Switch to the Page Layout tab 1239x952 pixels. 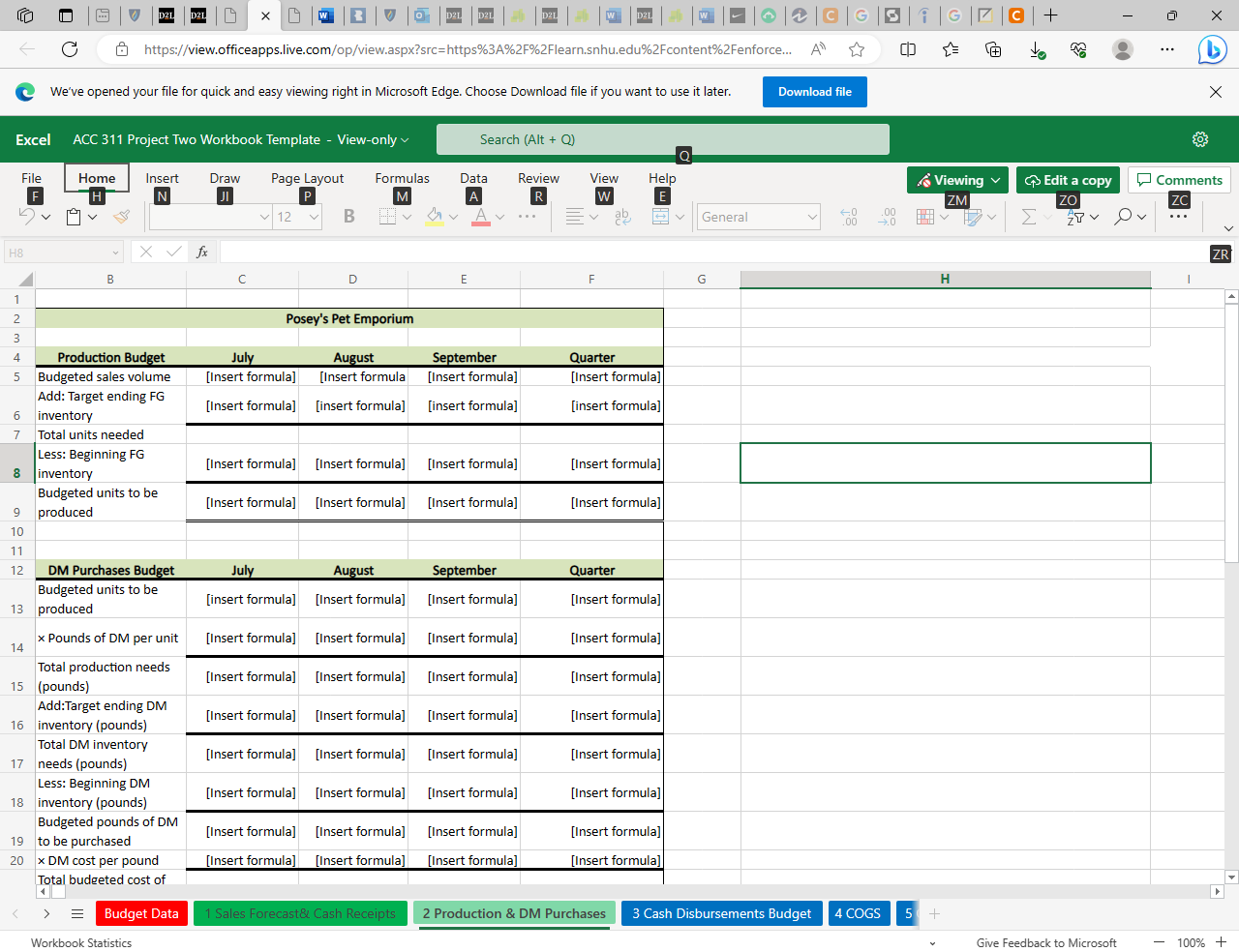(x=307, y=178)
